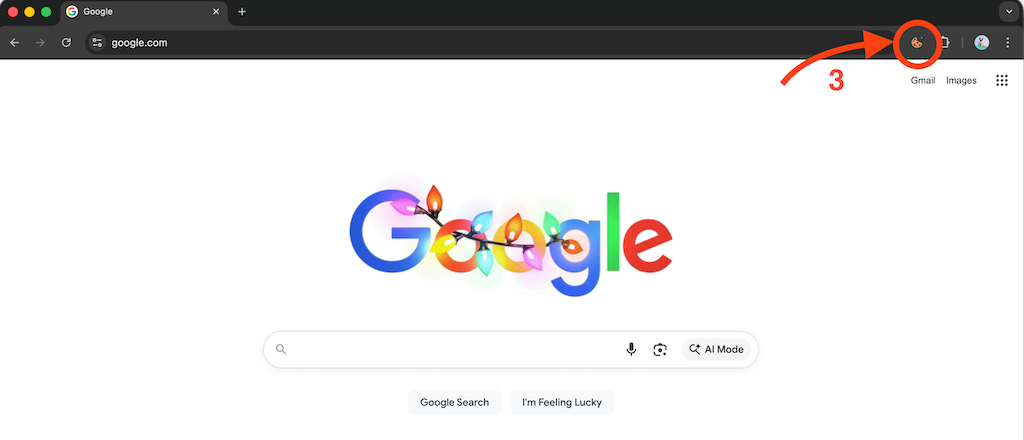Open the Extensions puzzle icon
This screenshot has width=1024, height=440.
pyautogui.click(x=944, y=43)
